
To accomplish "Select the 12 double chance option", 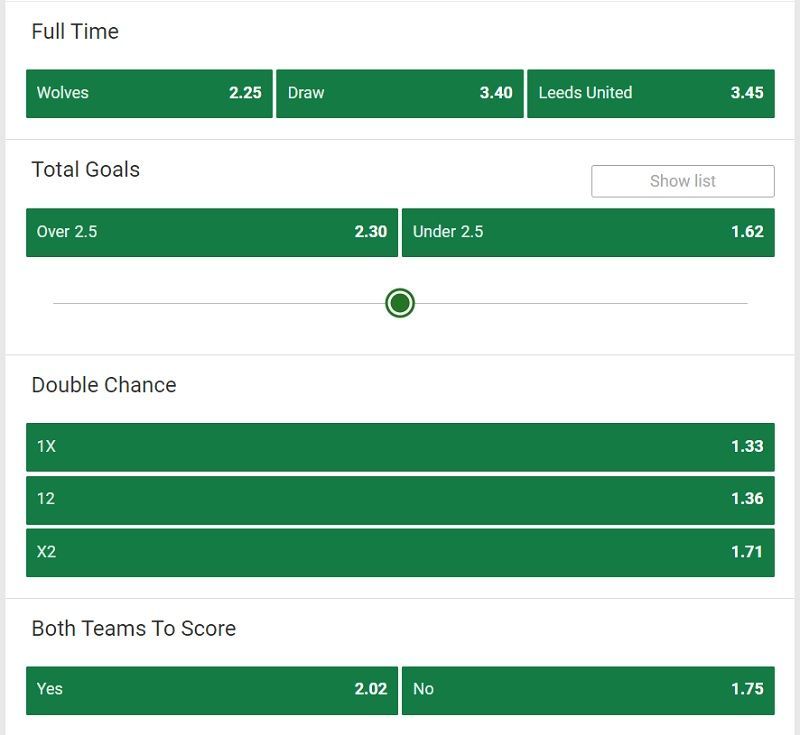I will click(x=400, y=500).
